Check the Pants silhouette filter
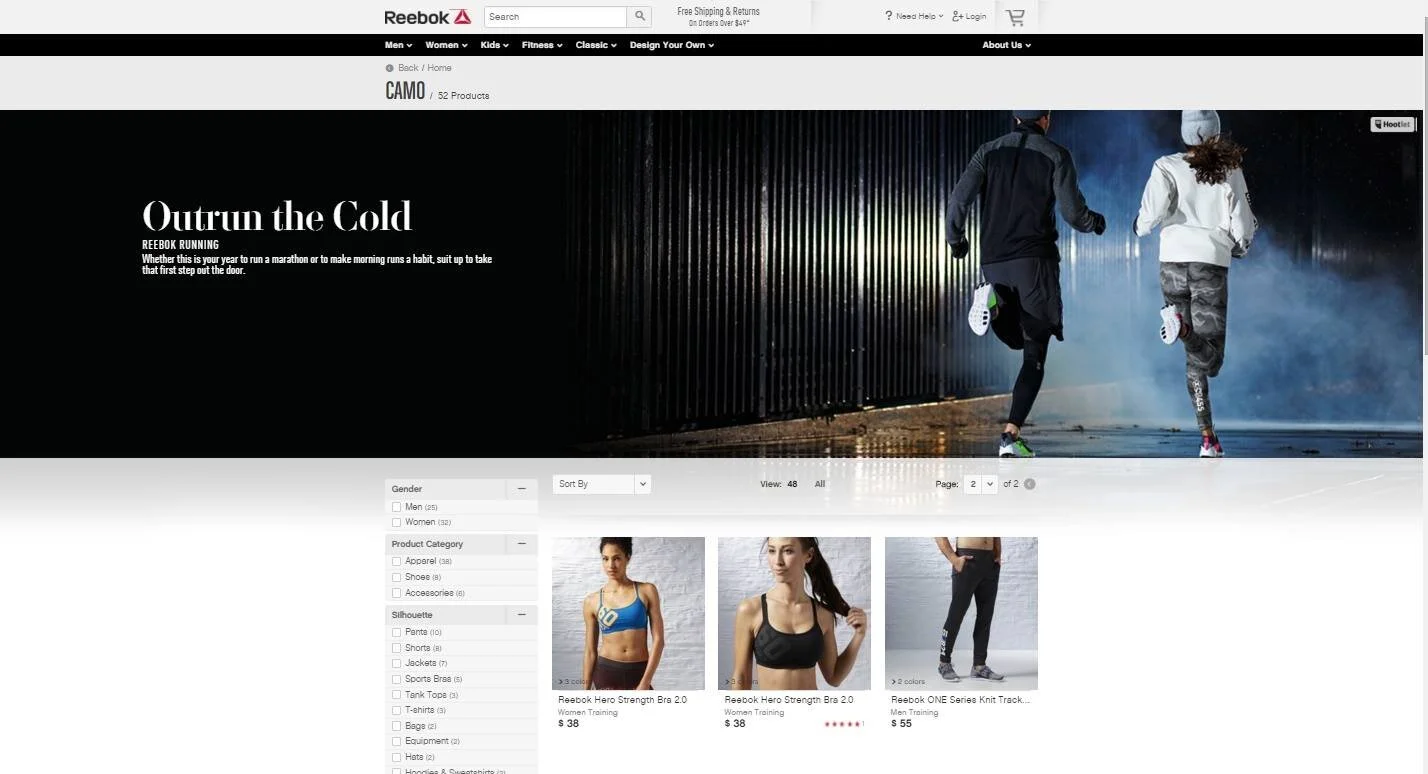This screenshot has width=1428, height=774. pyautogui.click(x=397, y=632)
